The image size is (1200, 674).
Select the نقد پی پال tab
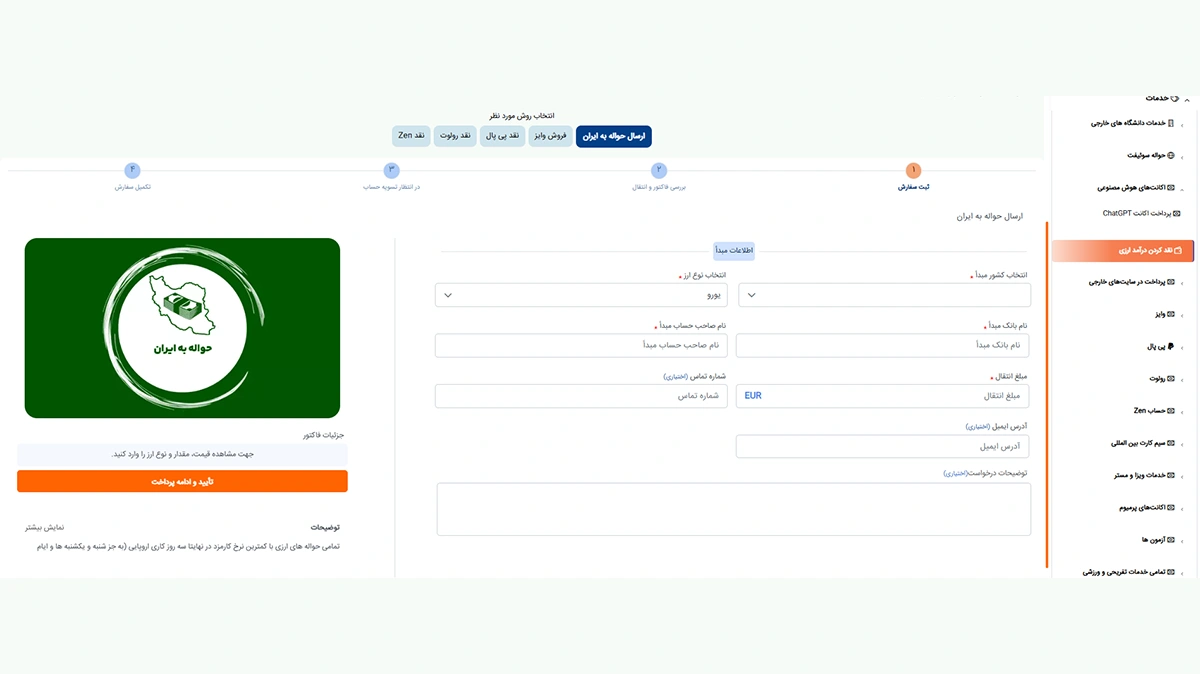tap(501, 136)
